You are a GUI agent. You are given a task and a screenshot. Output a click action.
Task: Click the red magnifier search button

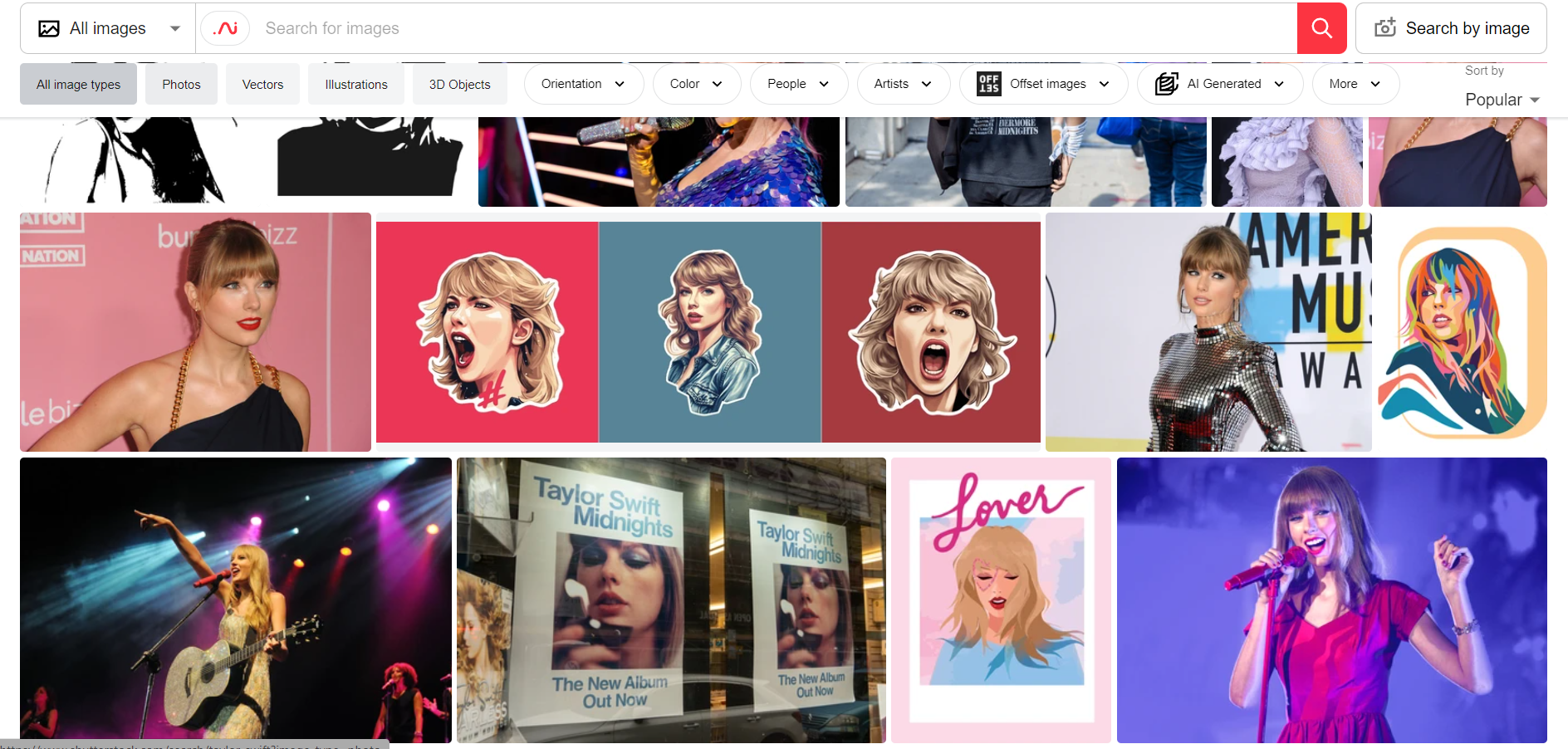(1321, 28)
